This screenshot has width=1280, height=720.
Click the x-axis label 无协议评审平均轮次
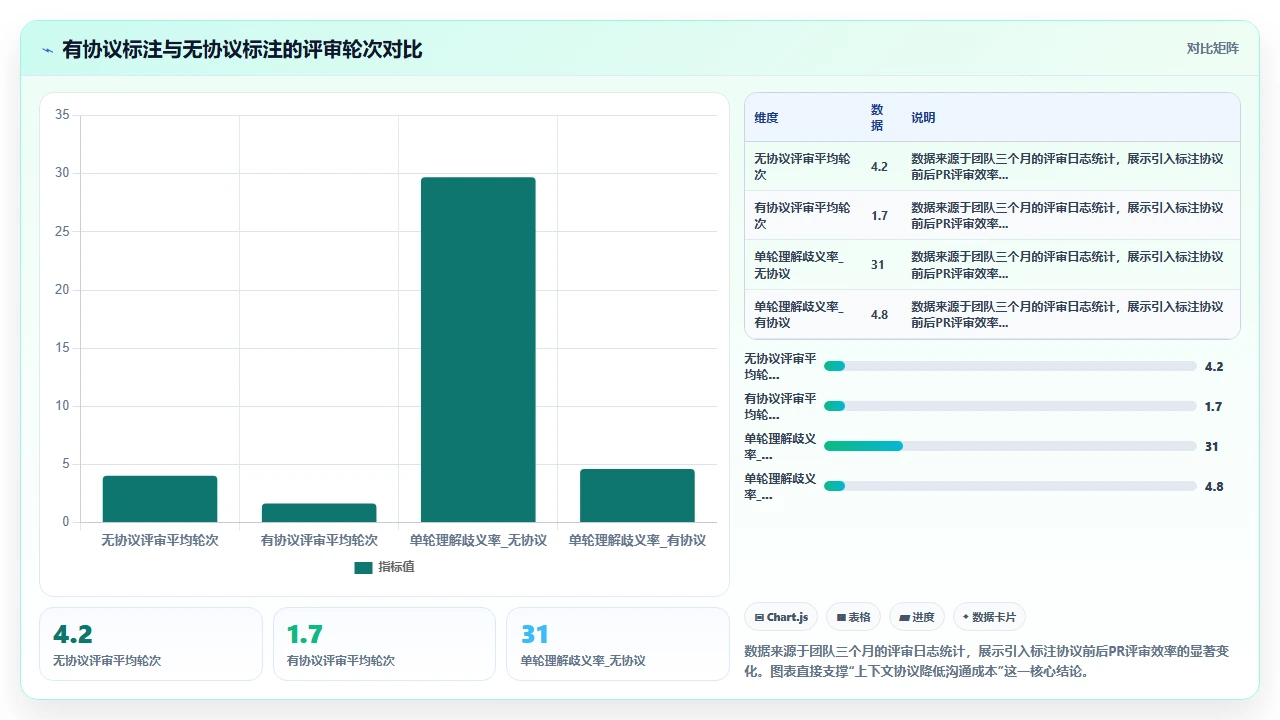point(160,541)
